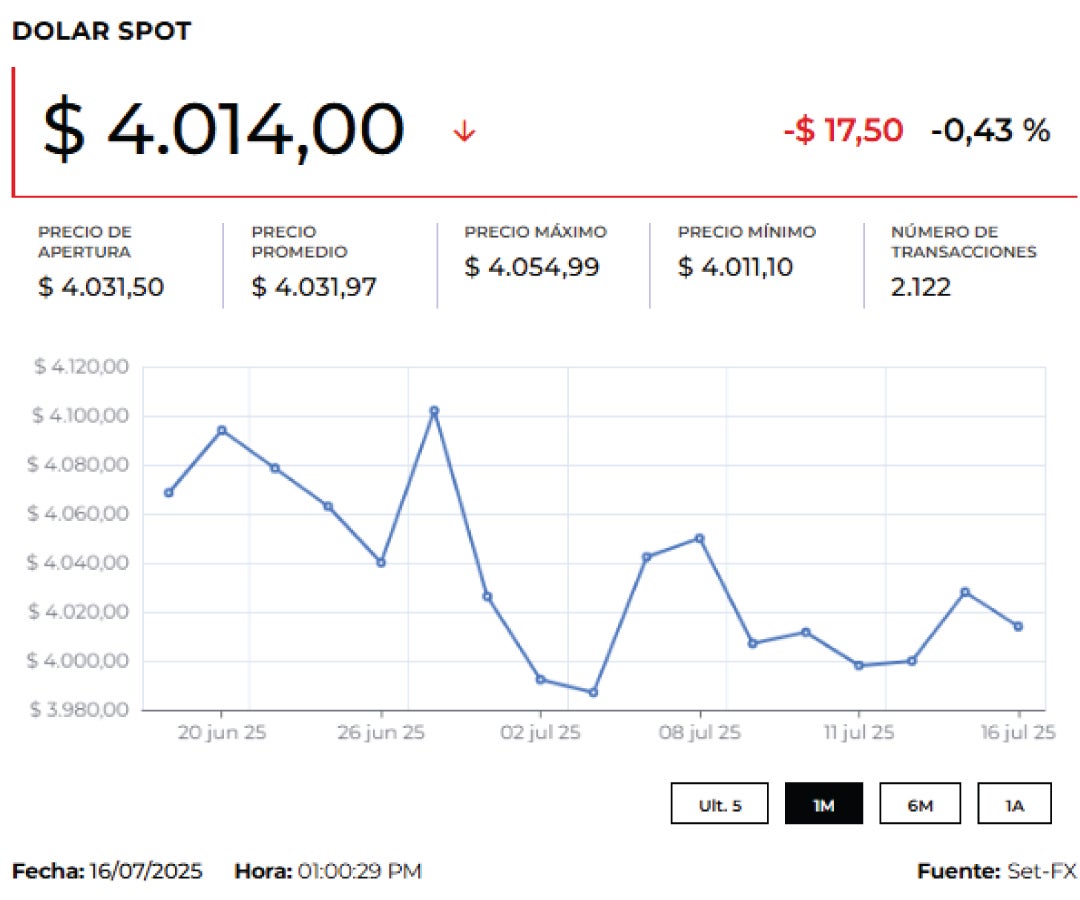
Task: Click the data point above 20 jun 25
Action: click(x=222, y=430)
